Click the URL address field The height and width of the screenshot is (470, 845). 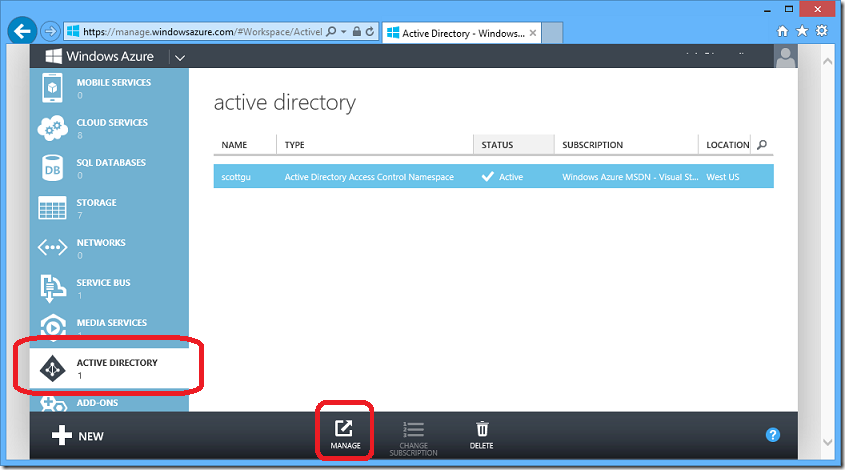[x=203, y=32]
